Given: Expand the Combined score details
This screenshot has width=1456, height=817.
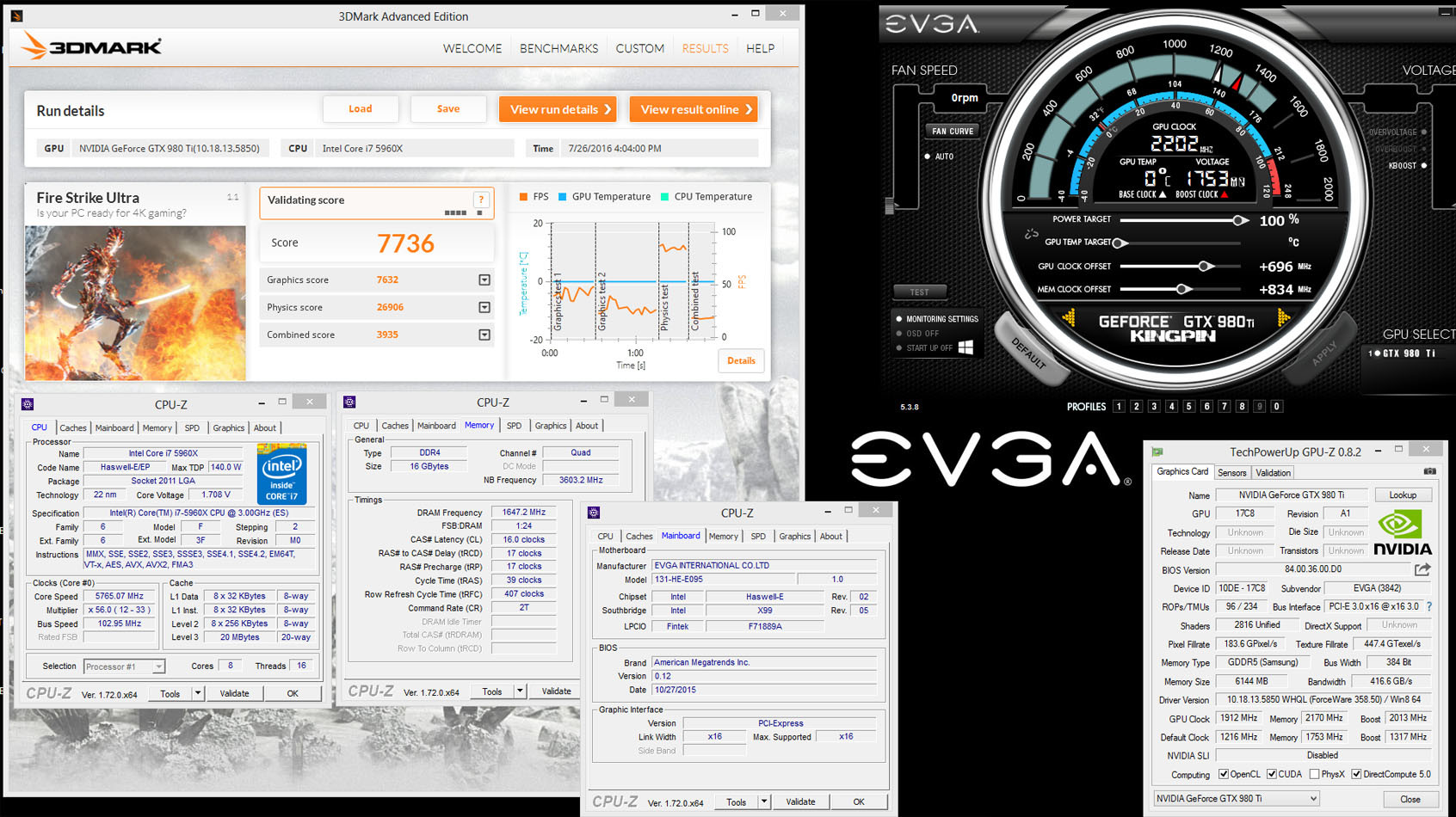Looking at the screenshot, I should coord(484,335).
